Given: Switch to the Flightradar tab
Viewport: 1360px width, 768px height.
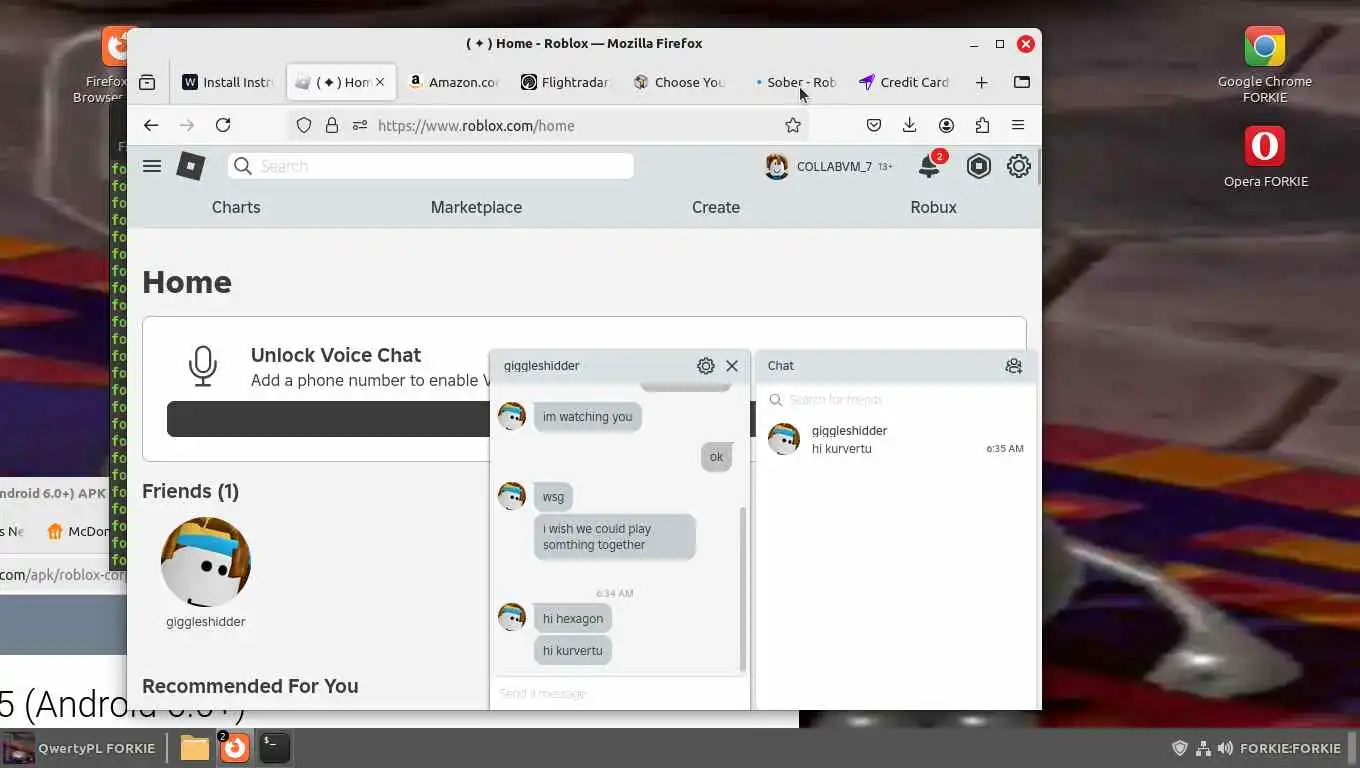Looking at the screenshot, I should (x=566, y=82).
